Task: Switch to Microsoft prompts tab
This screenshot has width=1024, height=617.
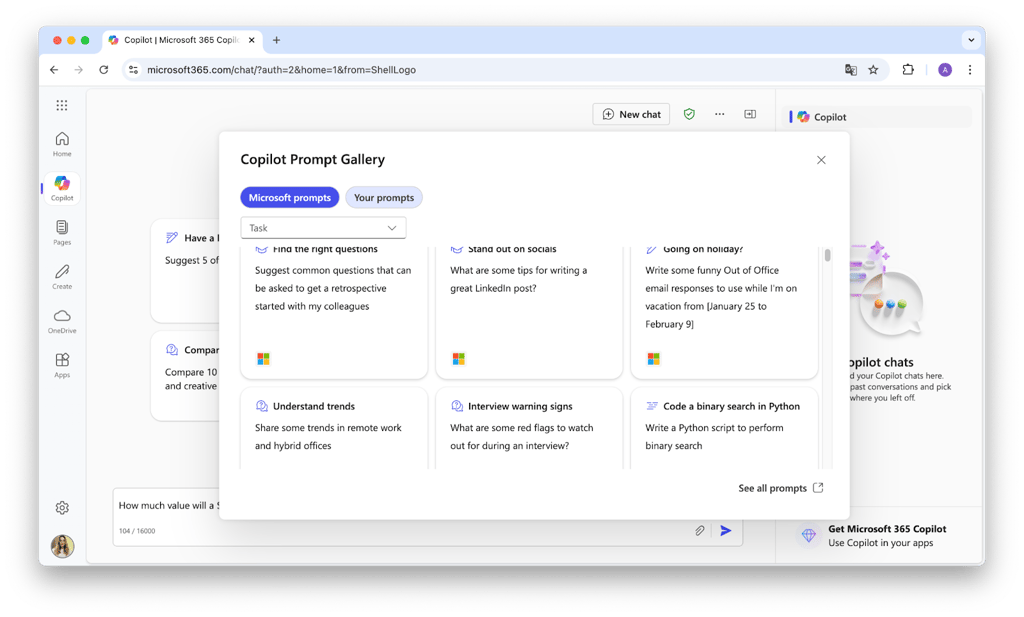Action: pos(289,197)
